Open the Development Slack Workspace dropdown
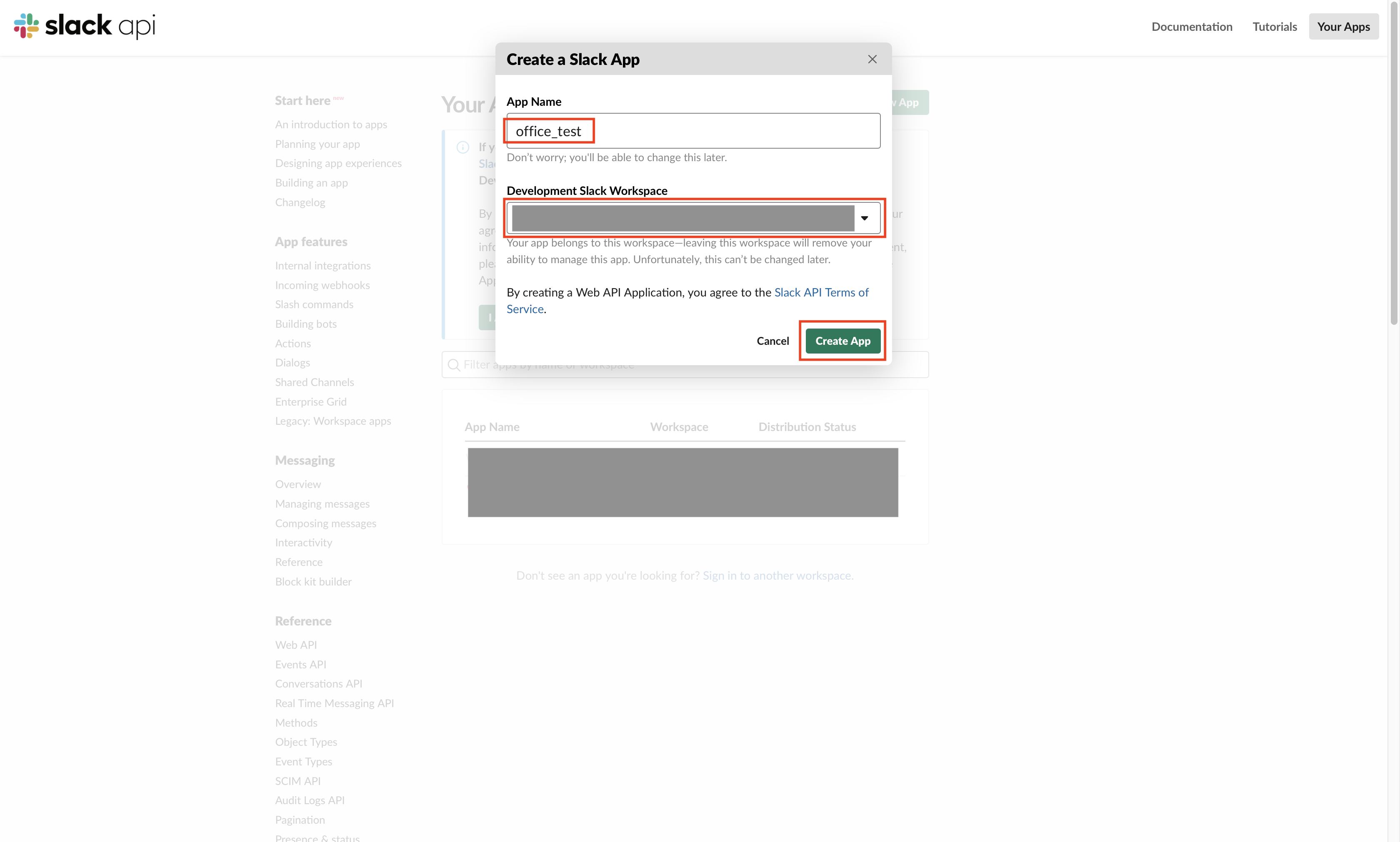This screenshot has width=1400, height=842. [693, 218]
